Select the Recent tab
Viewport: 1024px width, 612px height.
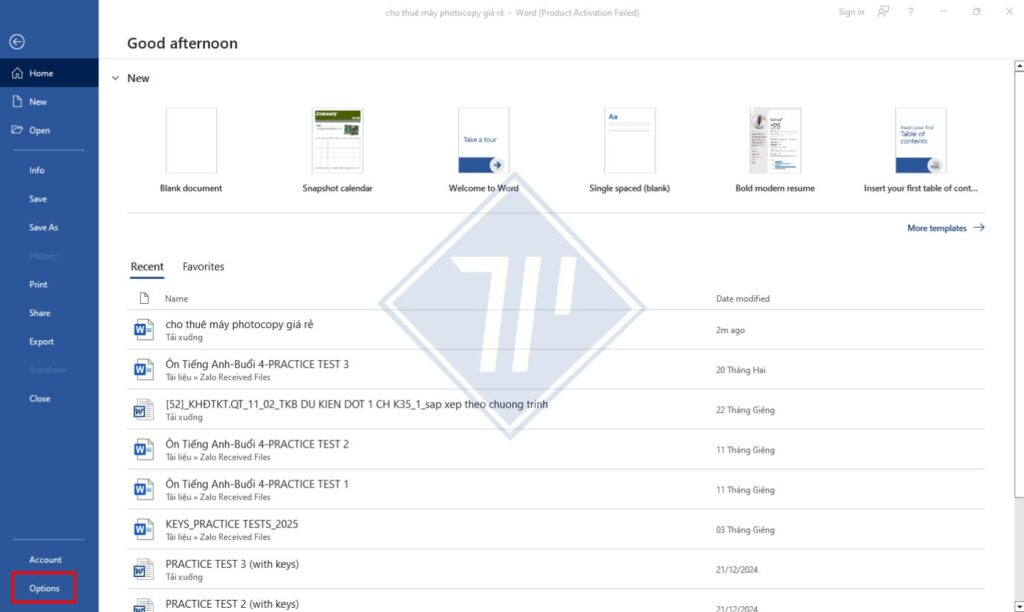pyautogui.click(x=147, y=267)
